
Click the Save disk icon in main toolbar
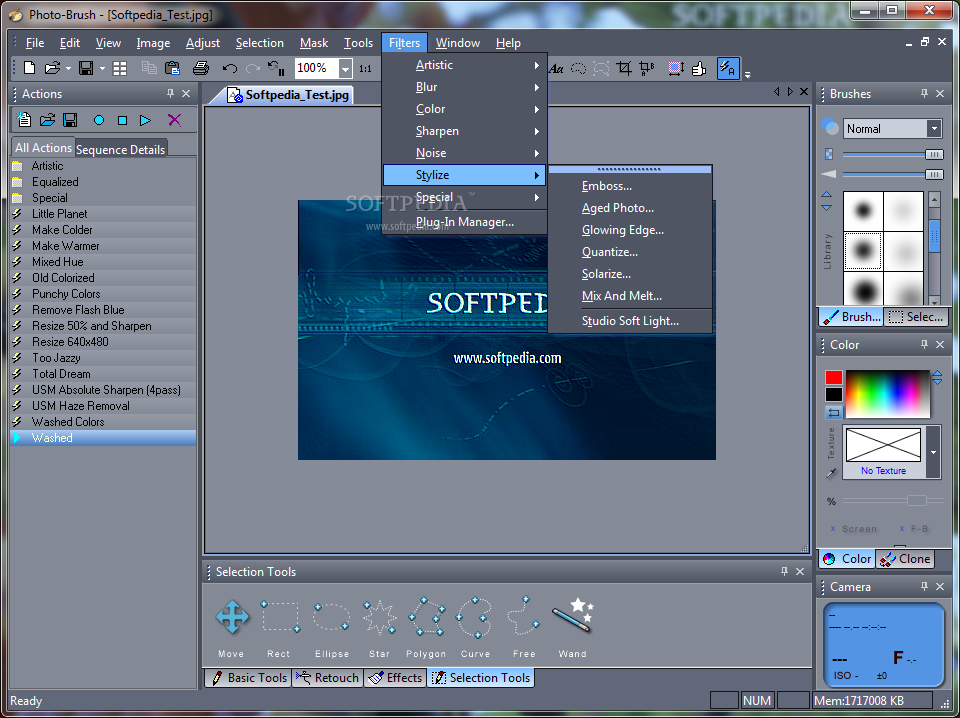click(x=86, y=68)
